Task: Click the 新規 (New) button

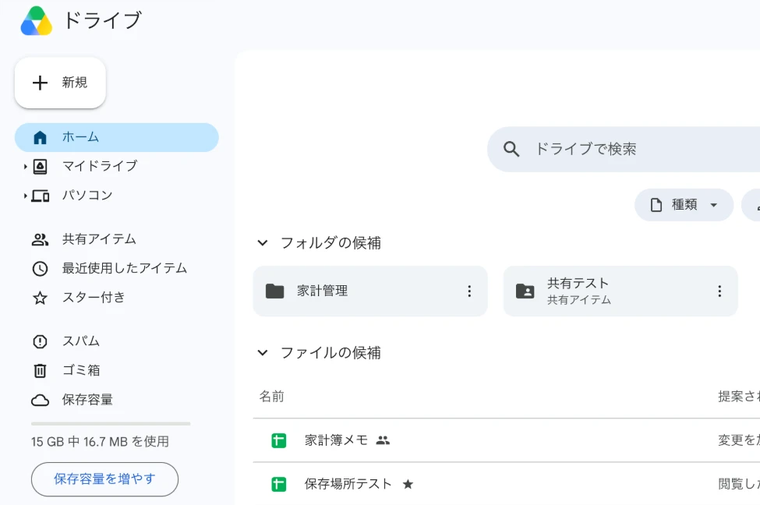Action: pyautogui.click(x=60, y=83)
